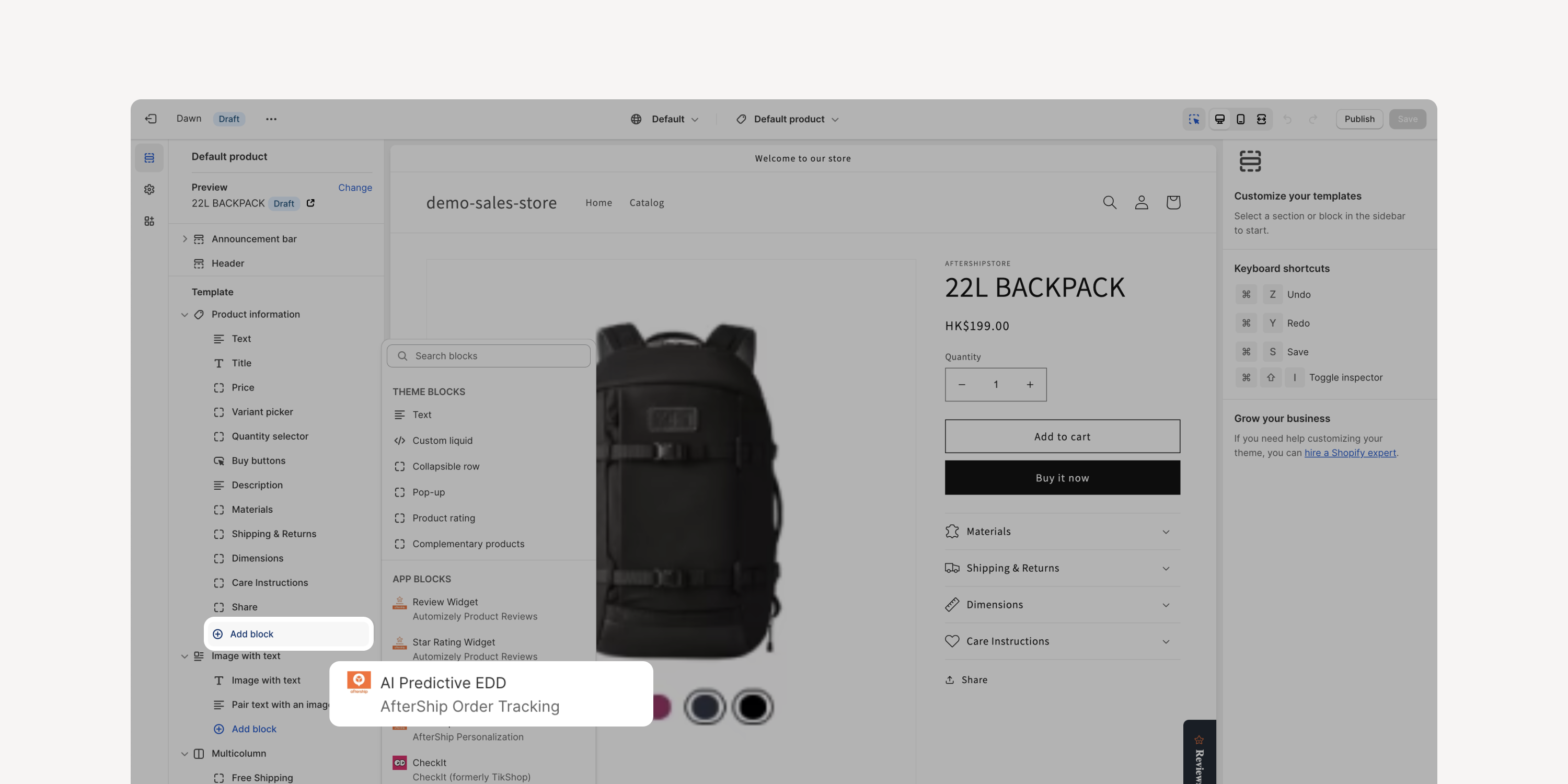1568x784 pixels.
Task: Select the black color swatch
Action: coord(752,707)
